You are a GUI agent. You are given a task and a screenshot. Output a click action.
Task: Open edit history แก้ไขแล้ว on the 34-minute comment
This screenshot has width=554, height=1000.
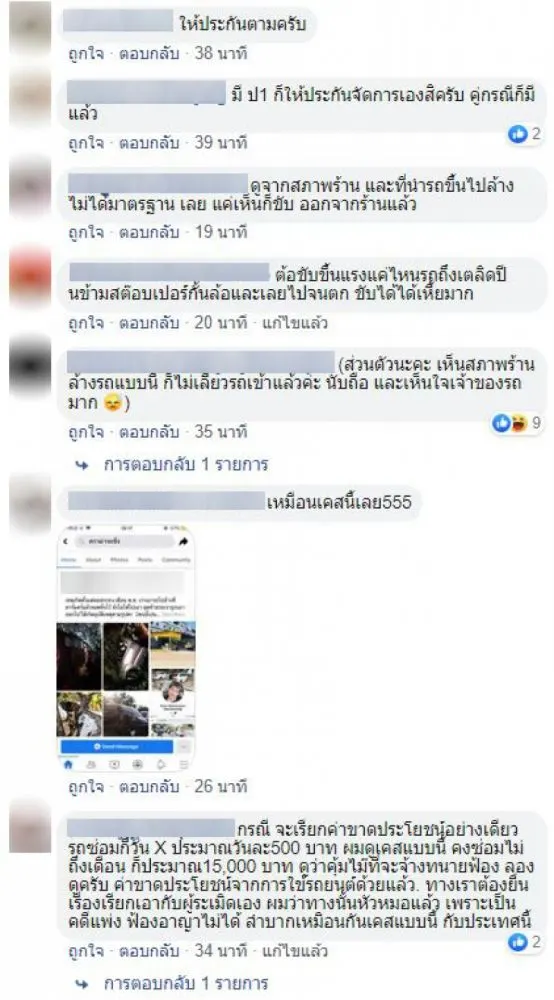(x=294, y=952)
